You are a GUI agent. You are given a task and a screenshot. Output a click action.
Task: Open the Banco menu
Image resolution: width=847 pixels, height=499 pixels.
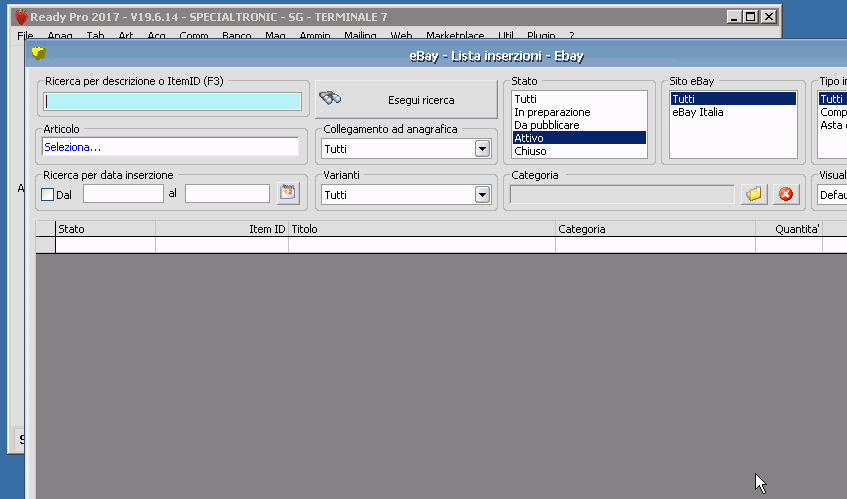[x=237, y=36]
